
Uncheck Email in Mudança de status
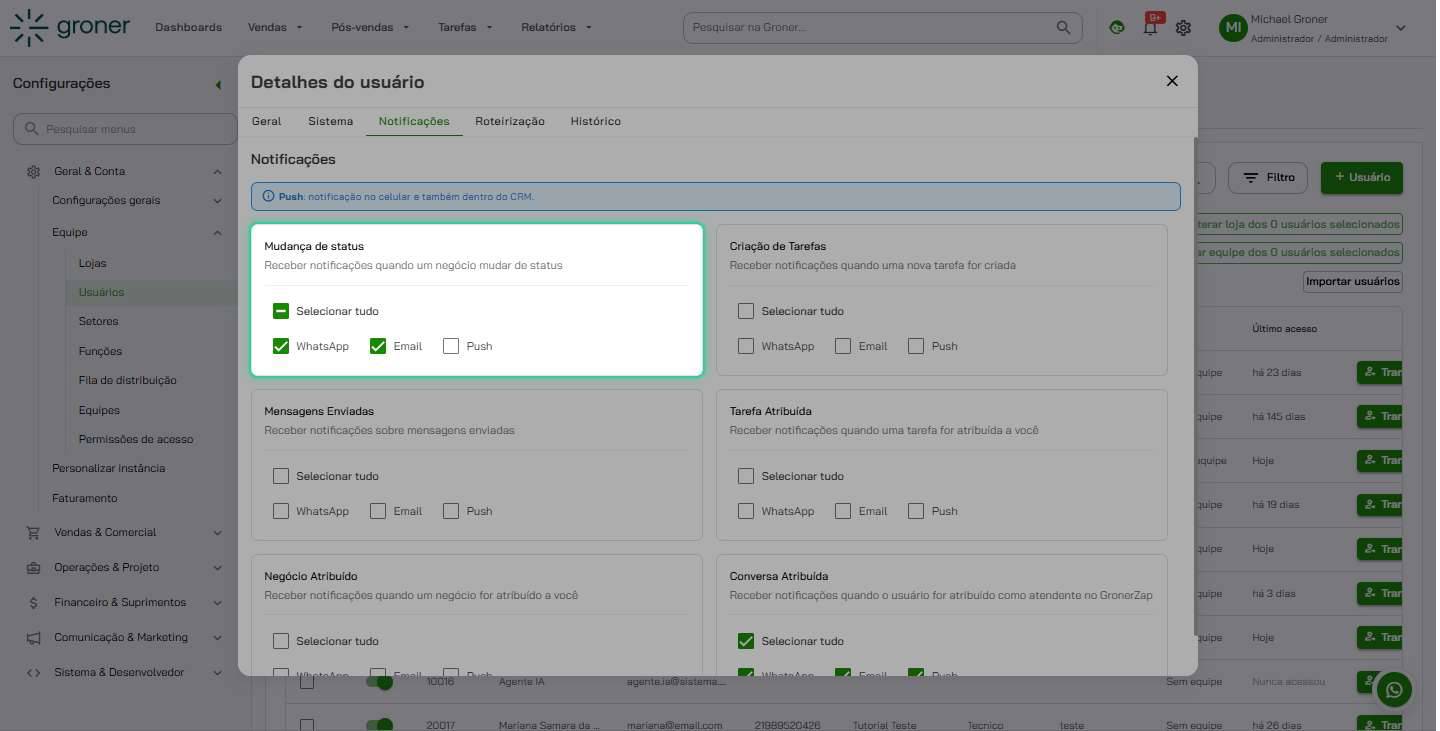tap(378, 346)
